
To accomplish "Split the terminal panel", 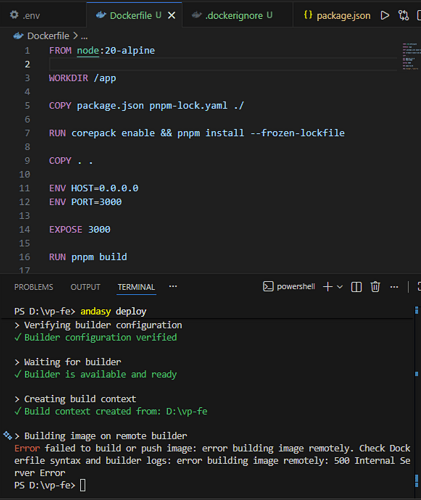I will [356, 287].
